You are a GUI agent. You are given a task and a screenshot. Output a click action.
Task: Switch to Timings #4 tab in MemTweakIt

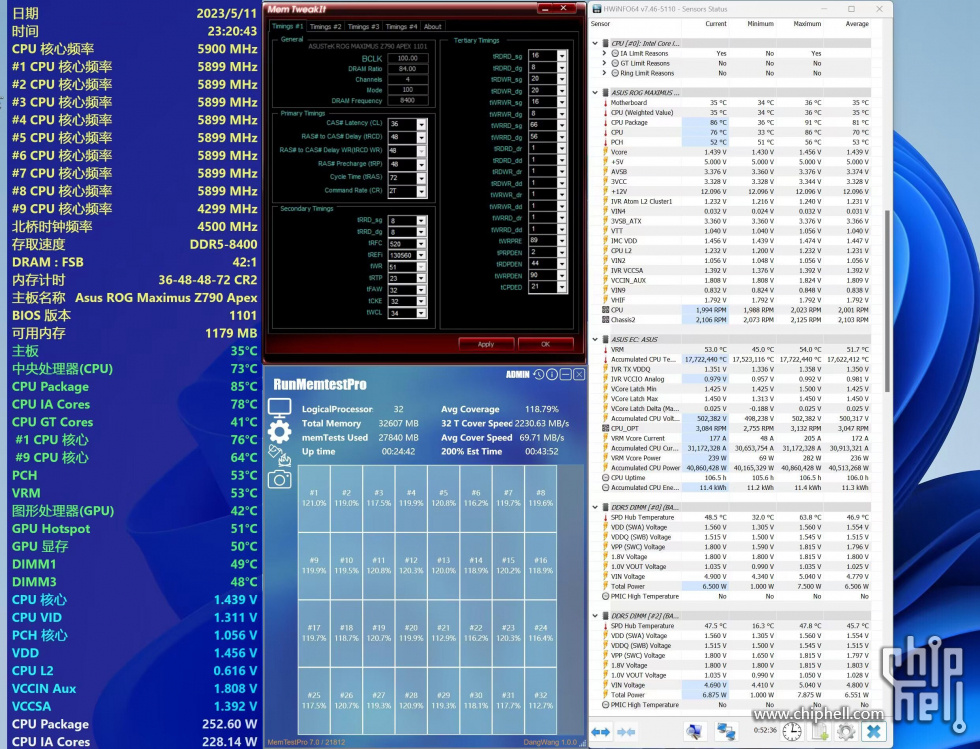[401, 27]
